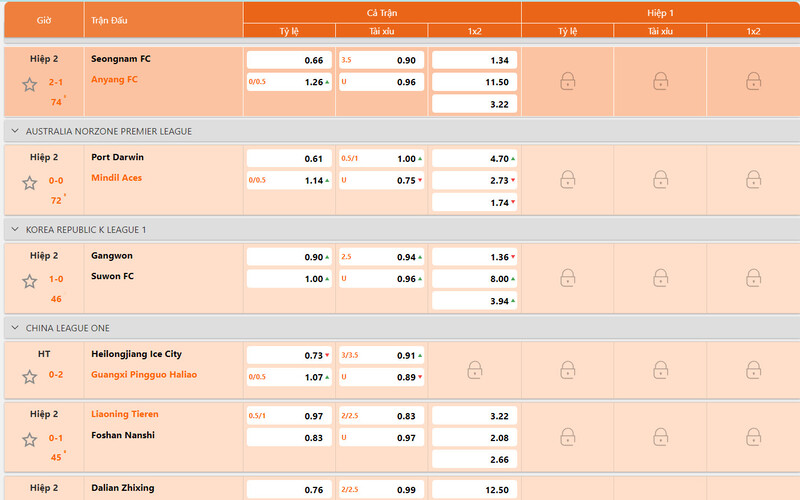This screenshot has height=500, width=800.
Task: Open the Mindil Aces team name
Action: tap(116, 178)
